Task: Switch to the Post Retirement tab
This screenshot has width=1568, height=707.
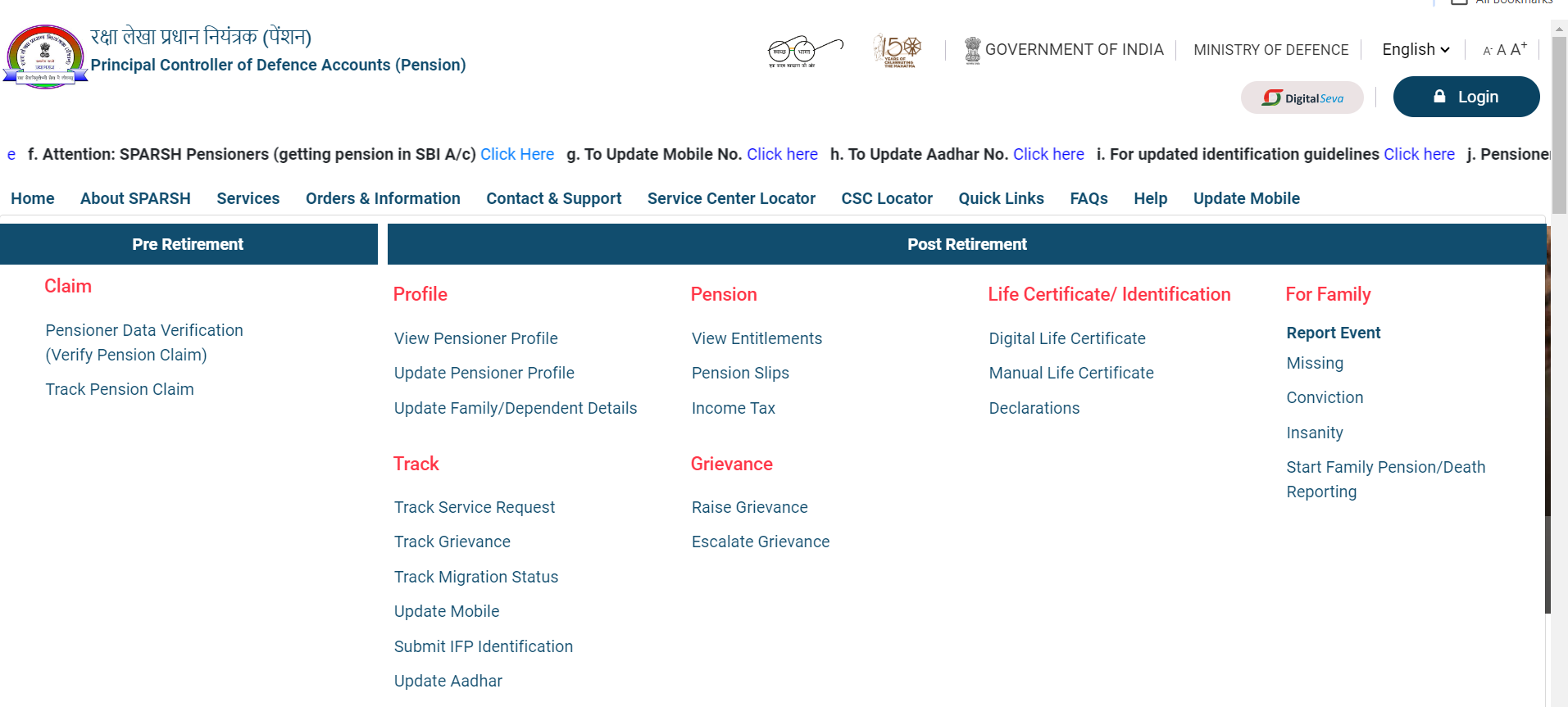Action: point(967,243)
